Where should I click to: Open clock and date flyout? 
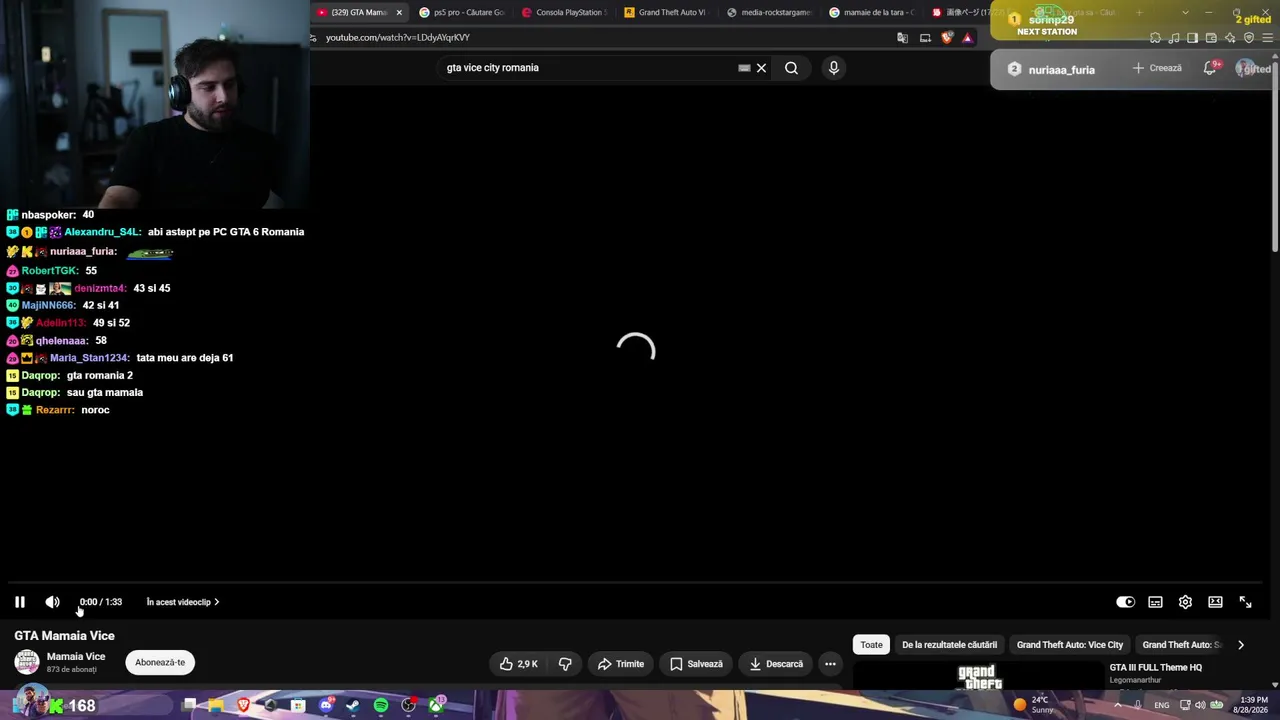(1253, 705)
